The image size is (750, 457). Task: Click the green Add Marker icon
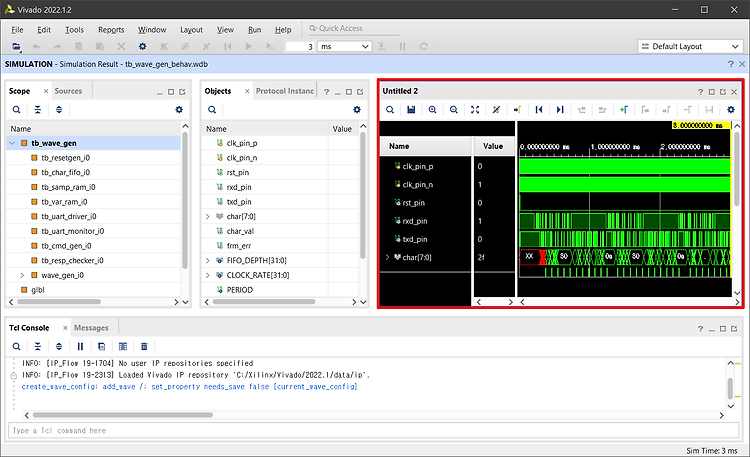click(624, 110)
